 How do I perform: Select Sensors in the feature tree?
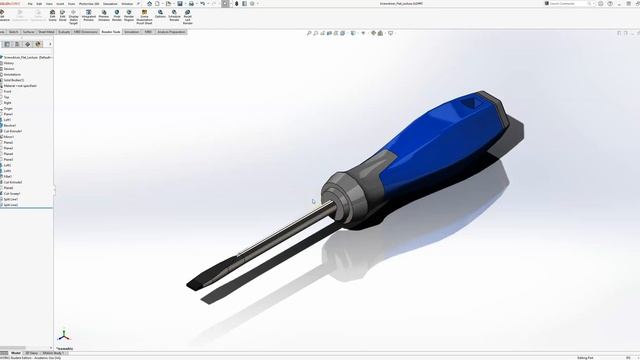pyautogui.click(x=9, y=69)
